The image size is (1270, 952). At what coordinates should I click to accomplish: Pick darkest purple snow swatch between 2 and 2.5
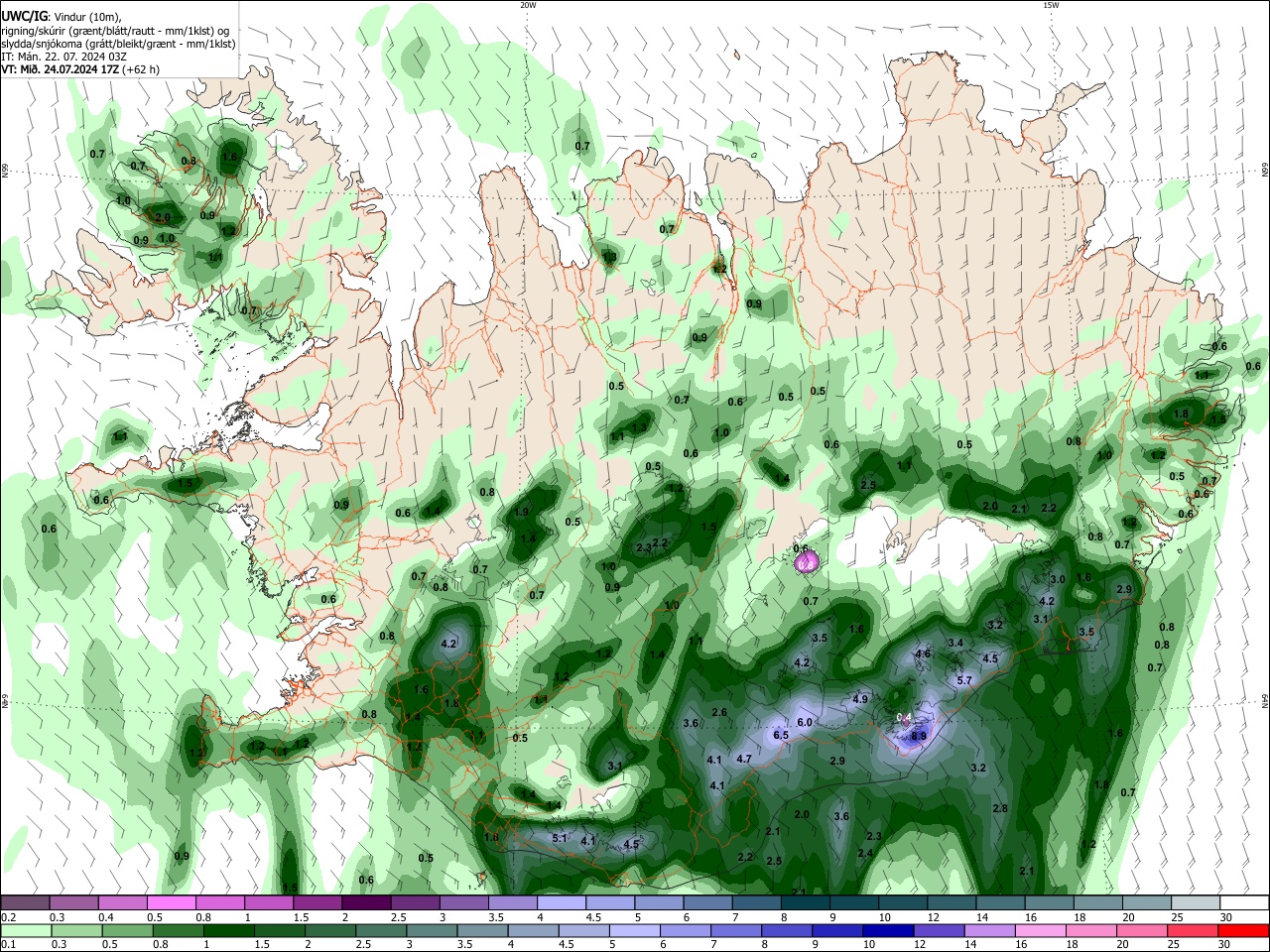365,902
